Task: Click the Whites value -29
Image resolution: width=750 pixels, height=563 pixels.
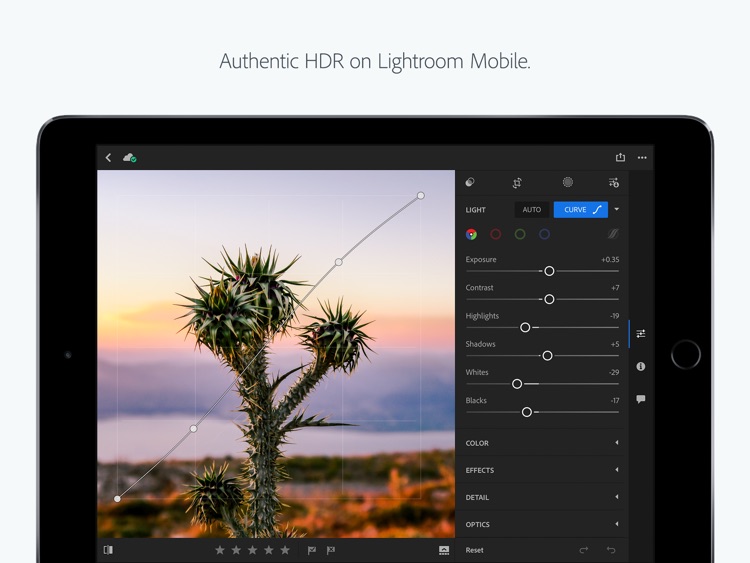Action: point(614,372)
